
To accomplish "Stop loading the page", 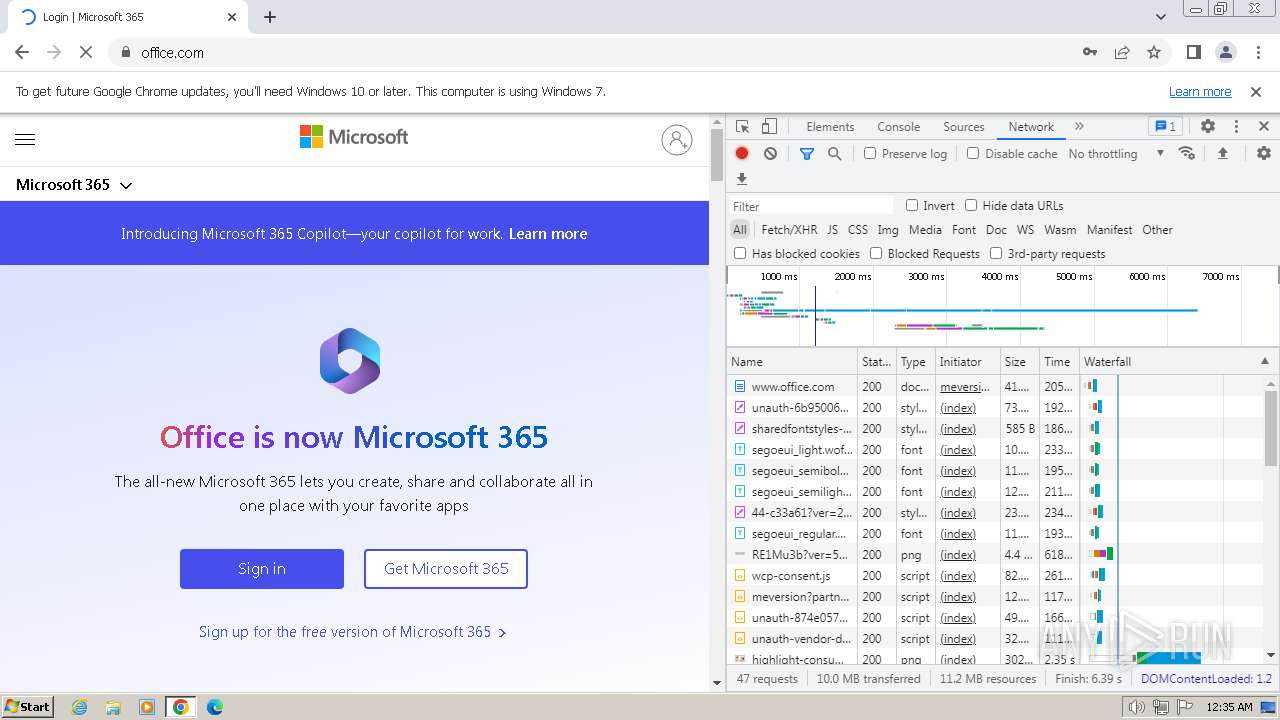I will [86, 52].
